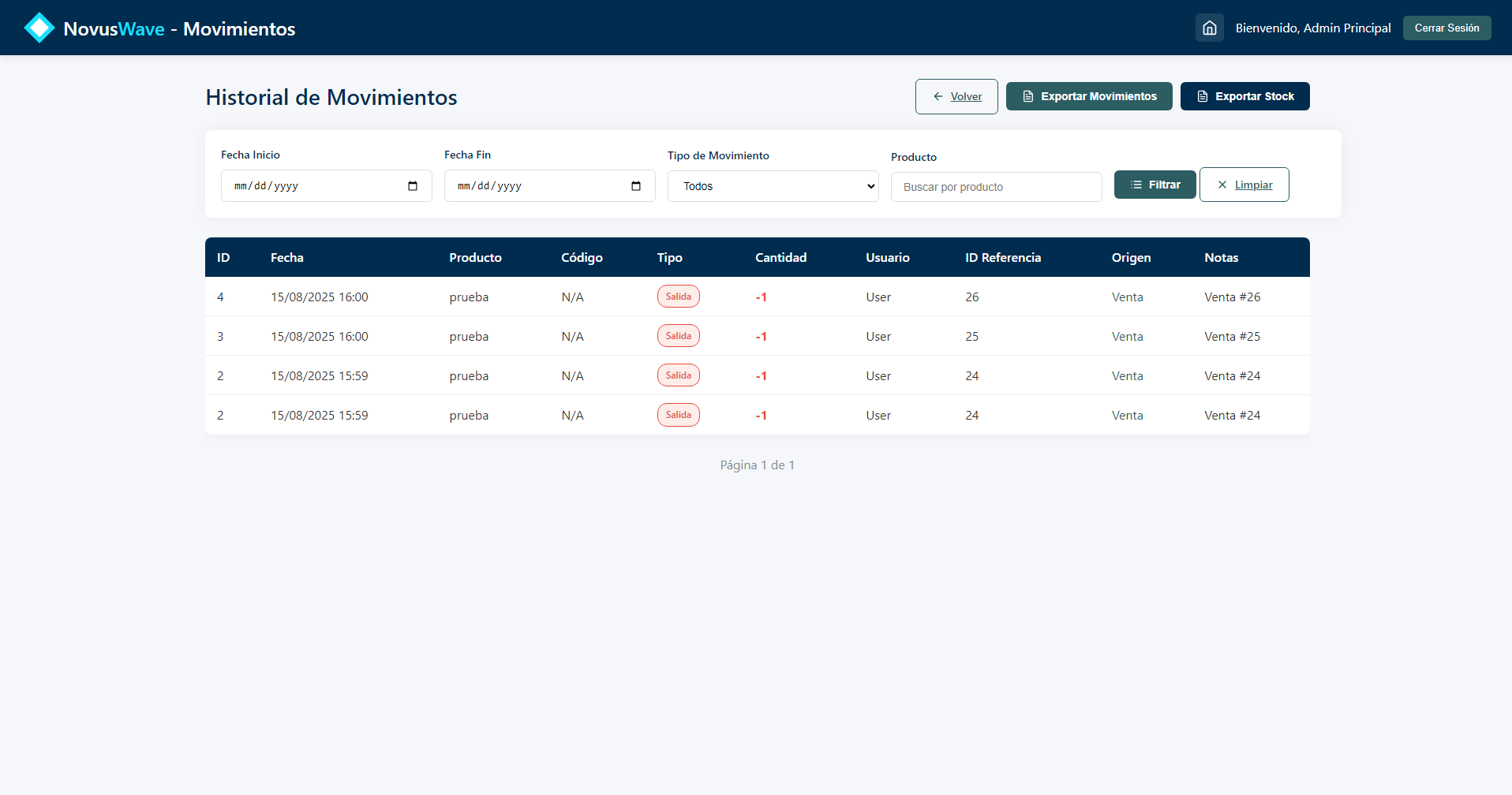Go back using the Volver button
The width and height of the screenshot is (1512, 795).
956,96
